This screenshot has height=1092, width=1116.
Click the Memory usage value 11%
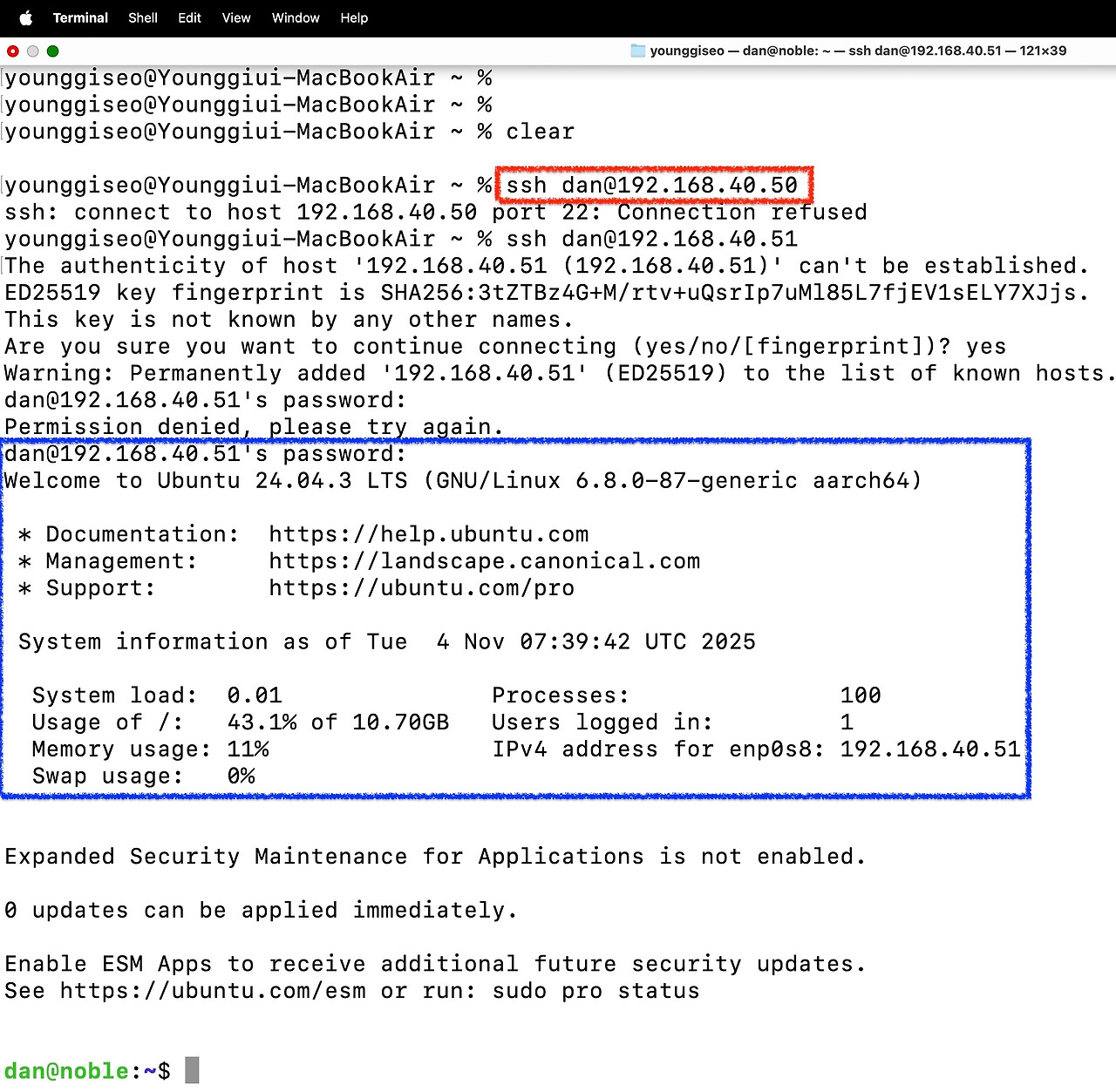(x=248, y=749)
